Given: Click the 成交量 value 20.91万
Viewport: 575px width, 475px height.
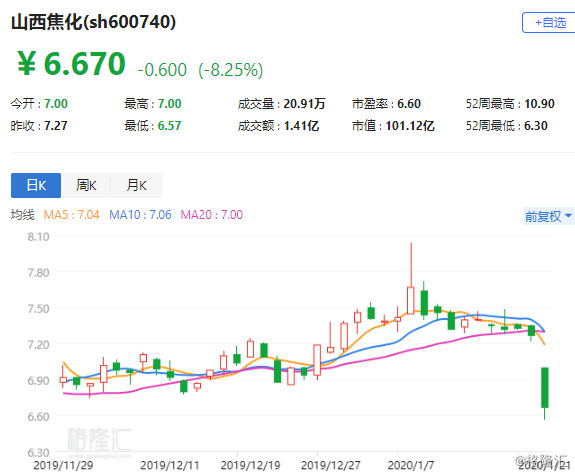Looking at the screenshot, I should (304, 104).
